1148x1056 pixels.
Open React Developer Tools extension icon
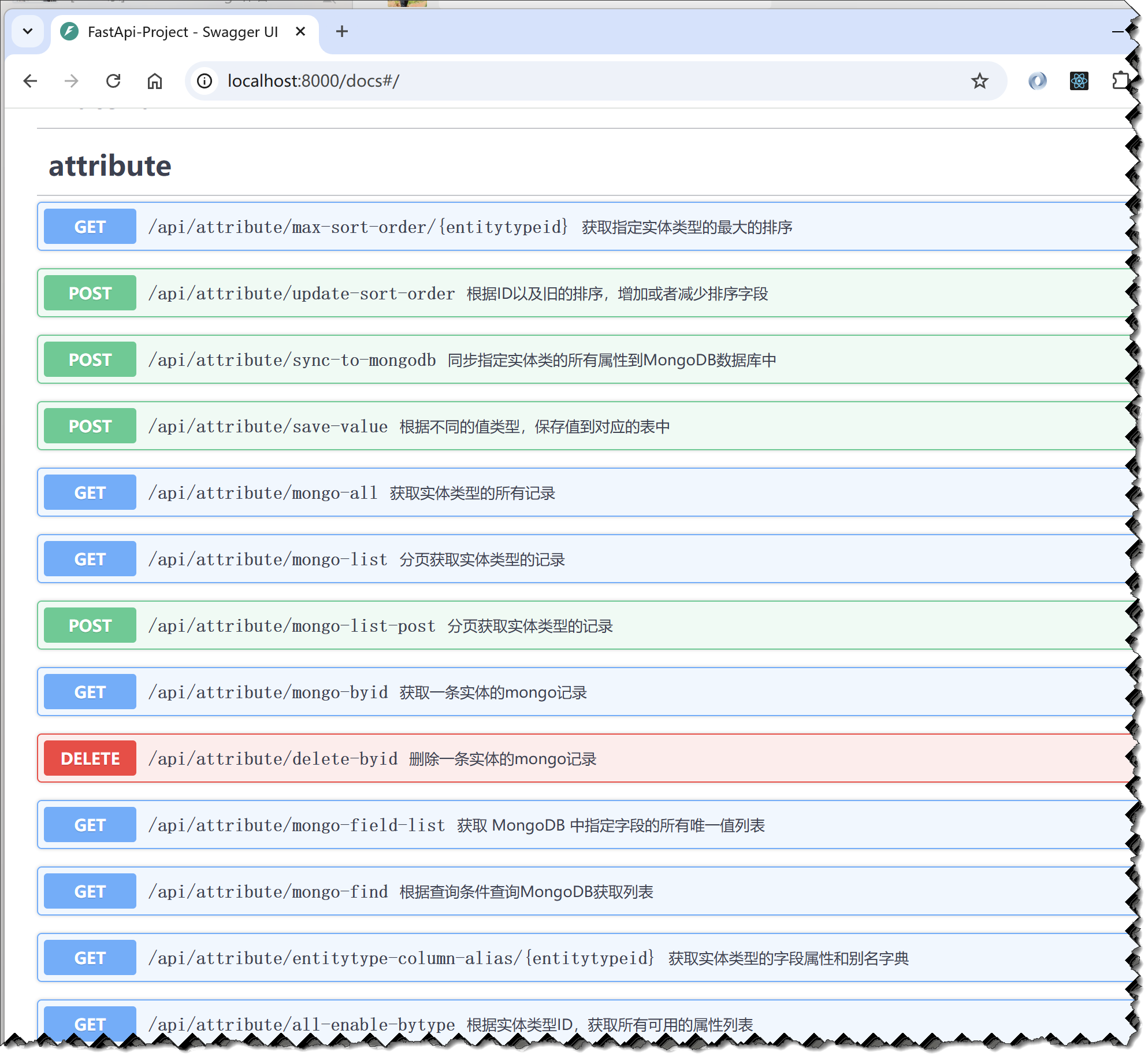coord(1079,81)
